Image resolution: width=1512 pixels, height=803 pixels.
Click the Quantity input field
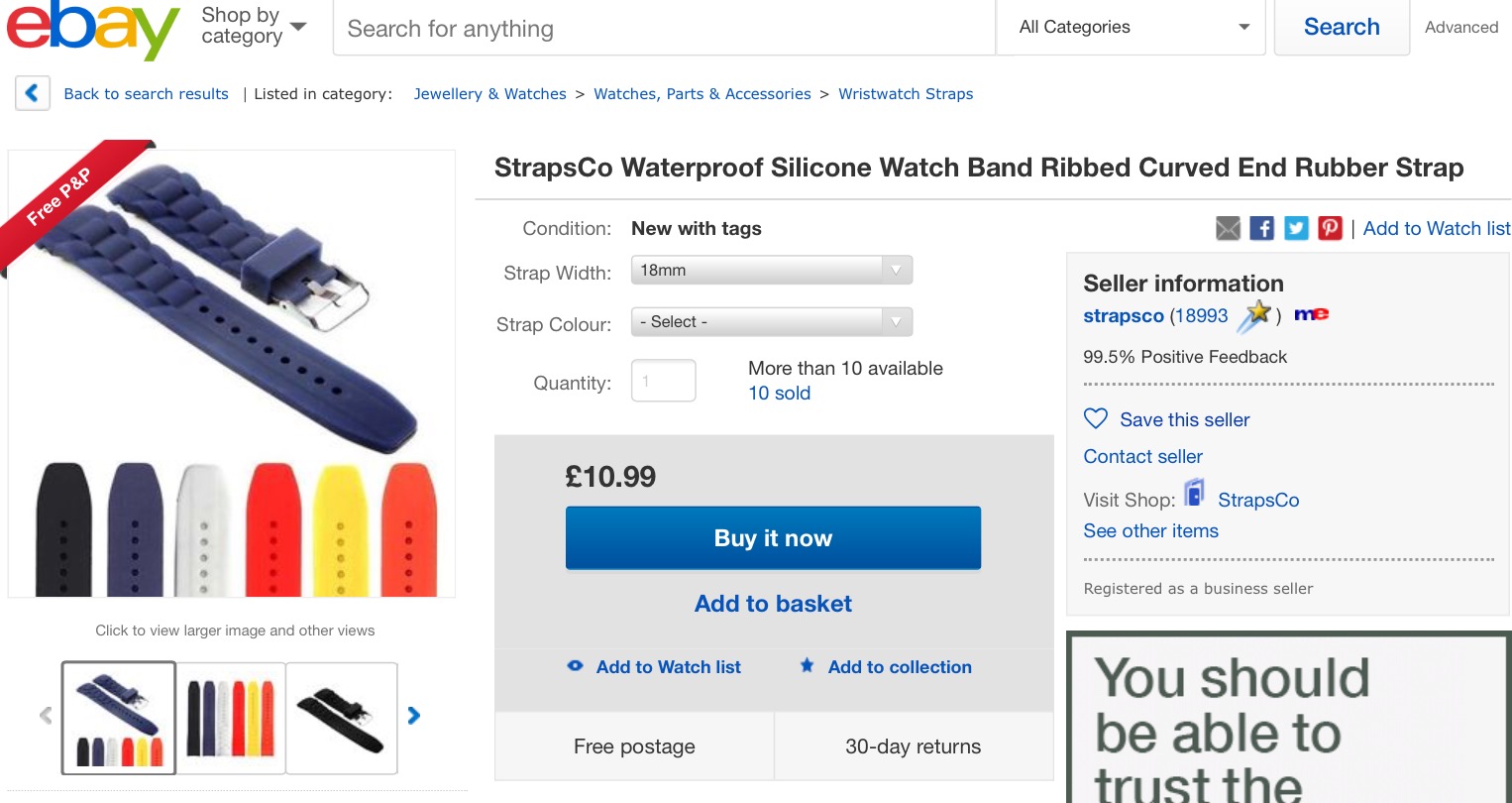coord(663,381)
